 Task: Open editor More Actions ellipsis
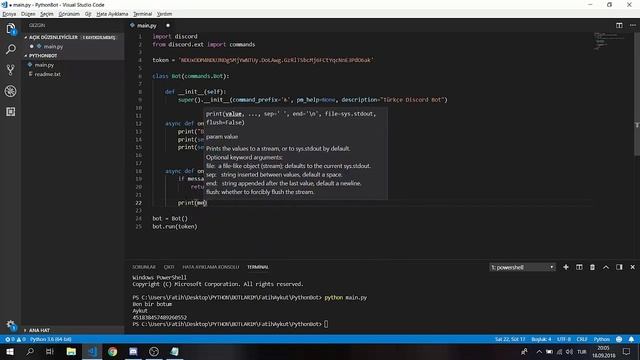(x=632, y=25)
